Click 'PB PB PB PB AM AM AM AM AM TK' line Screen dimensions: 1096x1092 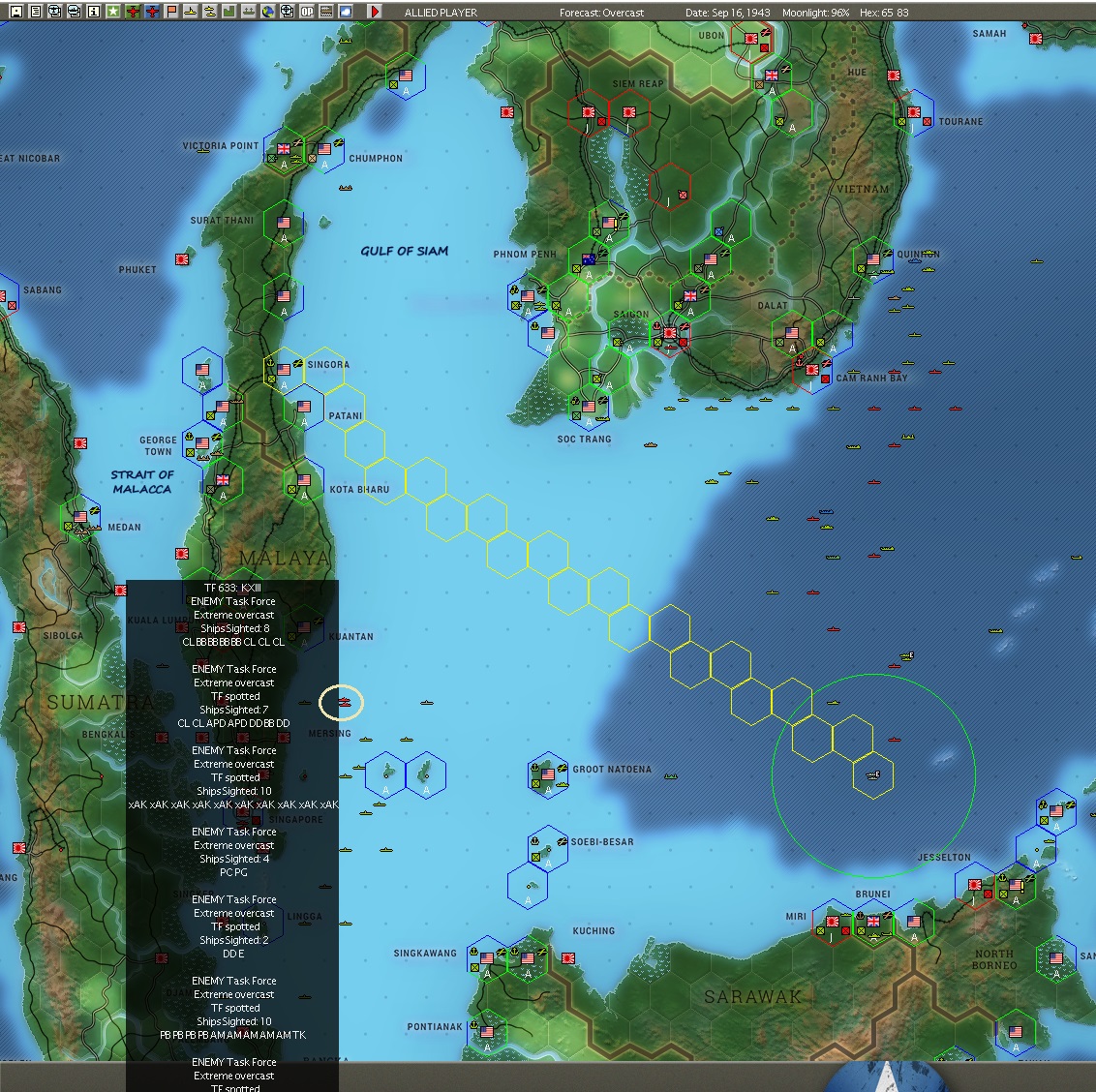tap(233, 1035)
